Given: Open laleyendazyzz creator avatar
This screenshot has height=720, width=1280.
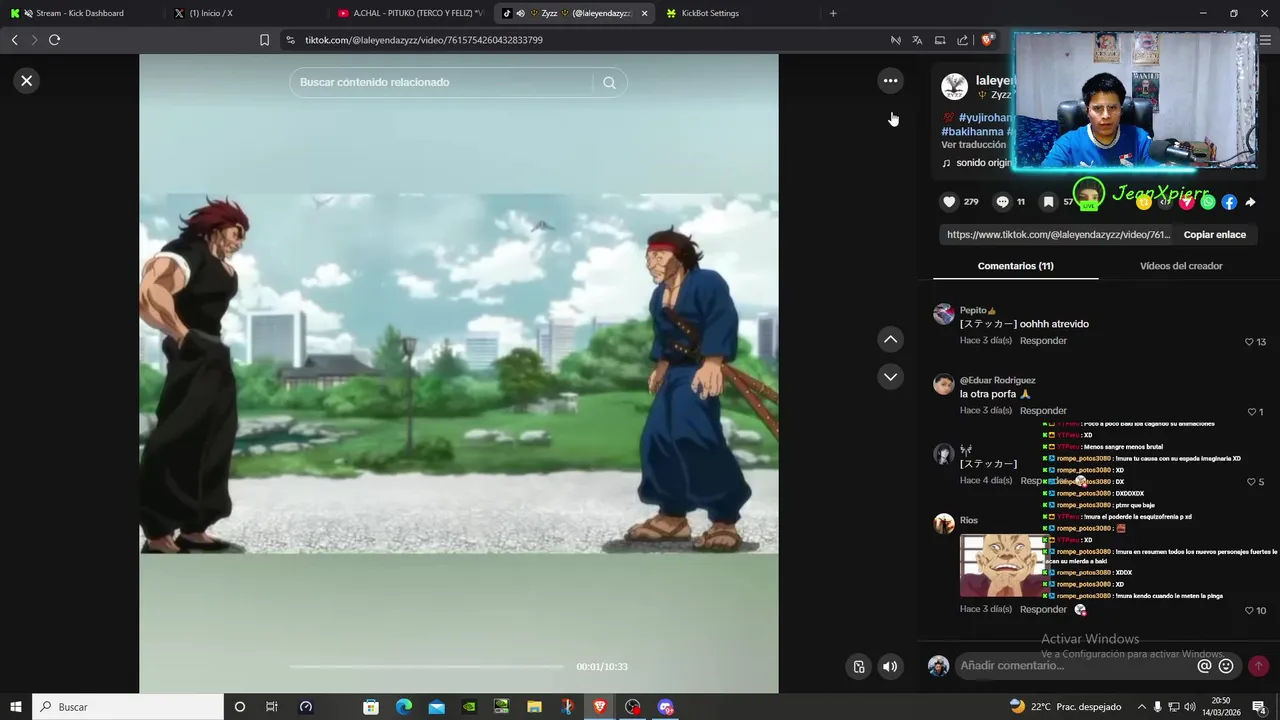Looking at the screenshot, I should (x=954, y=87).
